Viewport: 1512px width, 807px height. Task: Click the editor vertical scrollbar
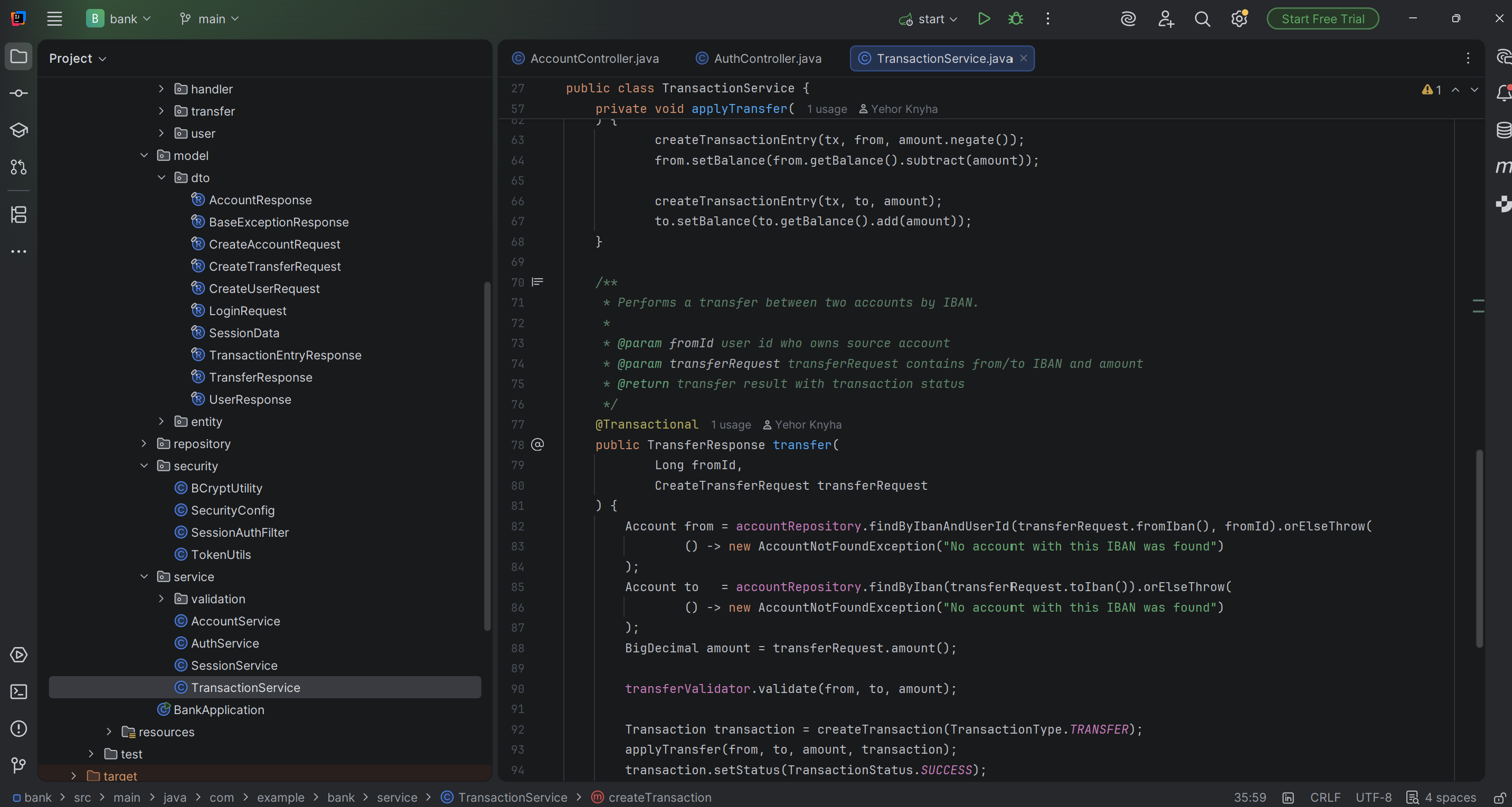(x=1479, y=548)
